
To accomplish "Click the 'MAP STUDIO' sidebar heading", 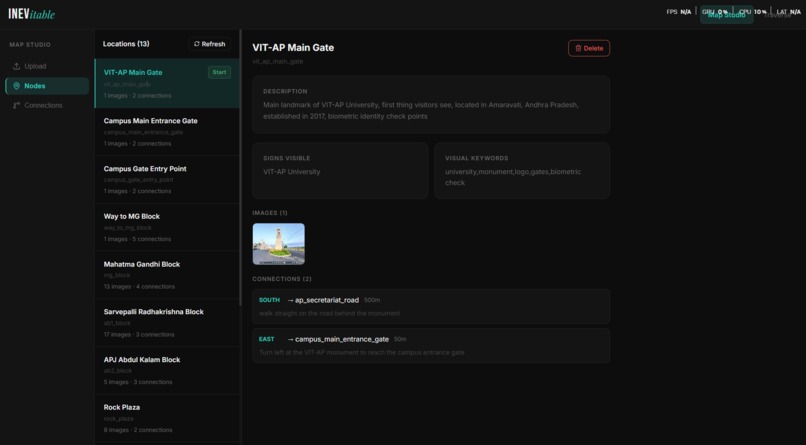I will click(30, 45).
